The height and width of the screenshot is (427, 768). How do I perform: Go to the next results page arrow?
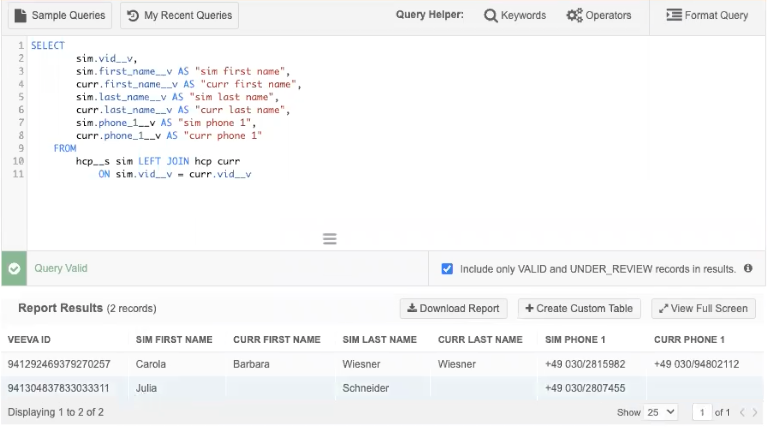[x=756, y=412]
